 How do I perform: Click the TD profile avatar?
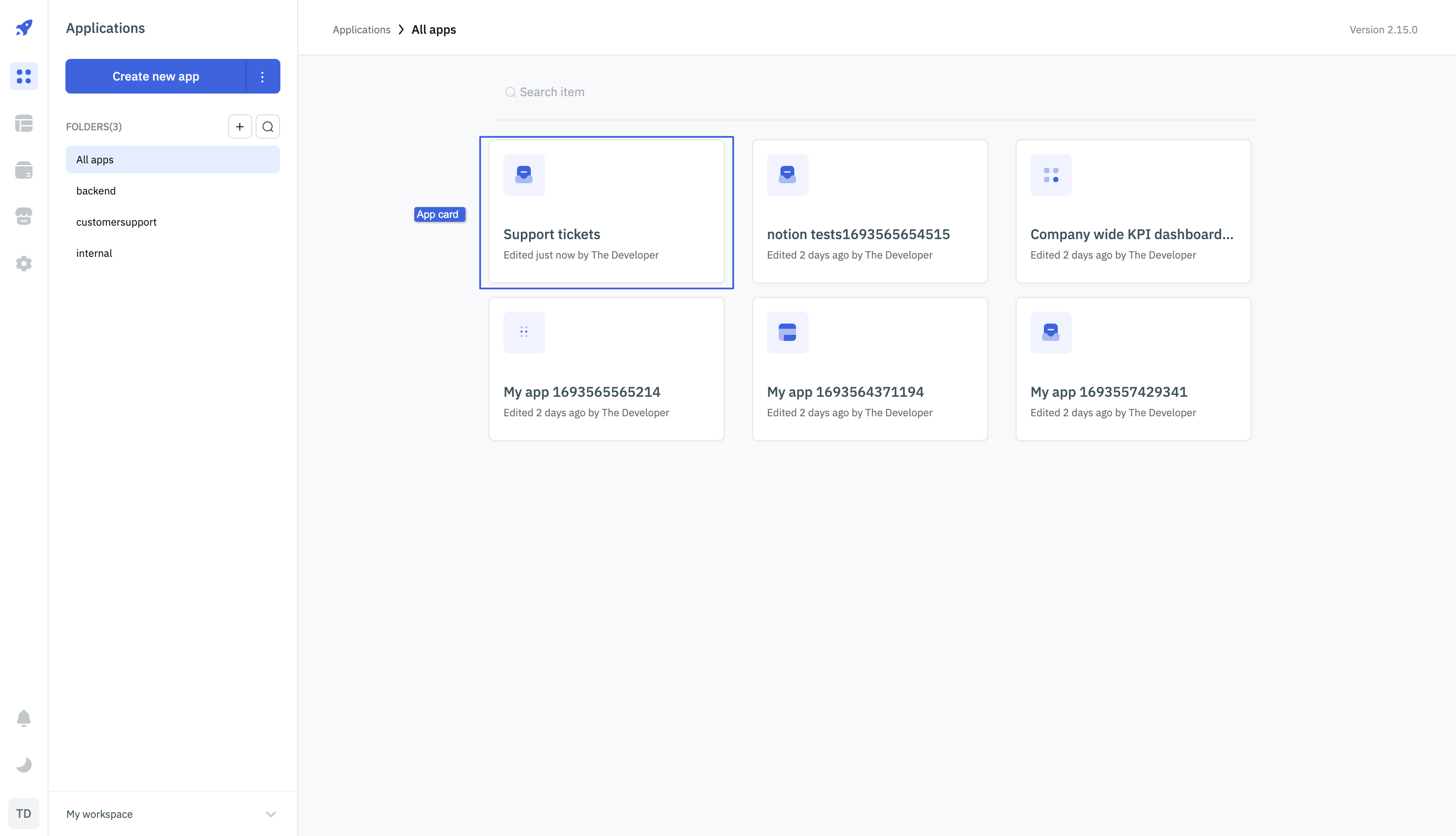pos(23,813)
